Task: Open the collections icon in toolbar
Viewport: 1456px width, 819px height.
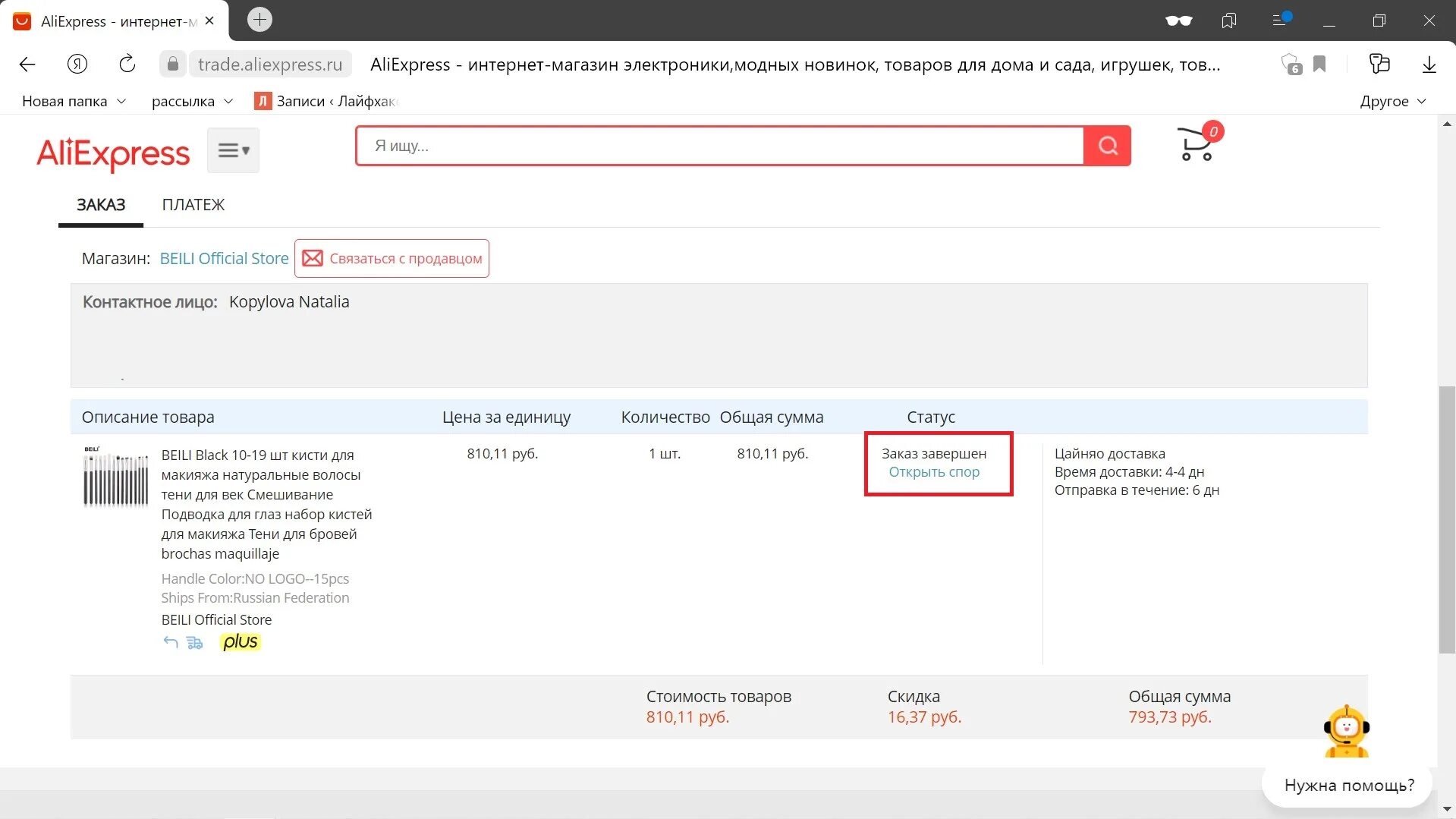Action: click(1379, 65)
